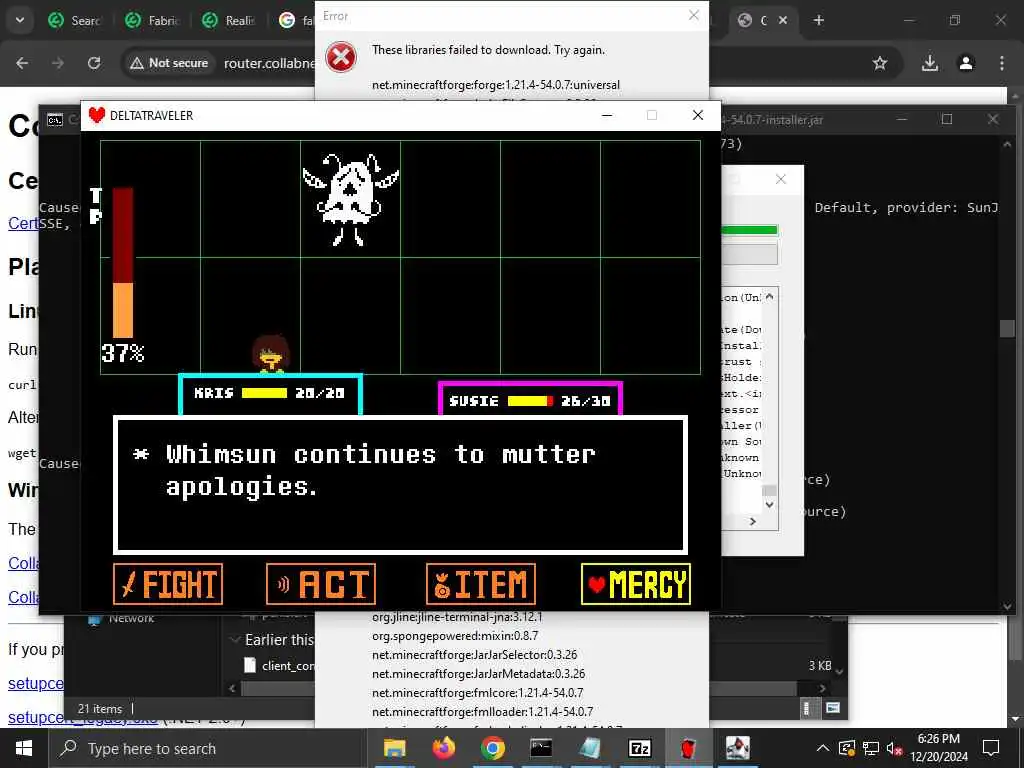Open the ITEM battle command

pyautogui.click(x=481, y=584)
